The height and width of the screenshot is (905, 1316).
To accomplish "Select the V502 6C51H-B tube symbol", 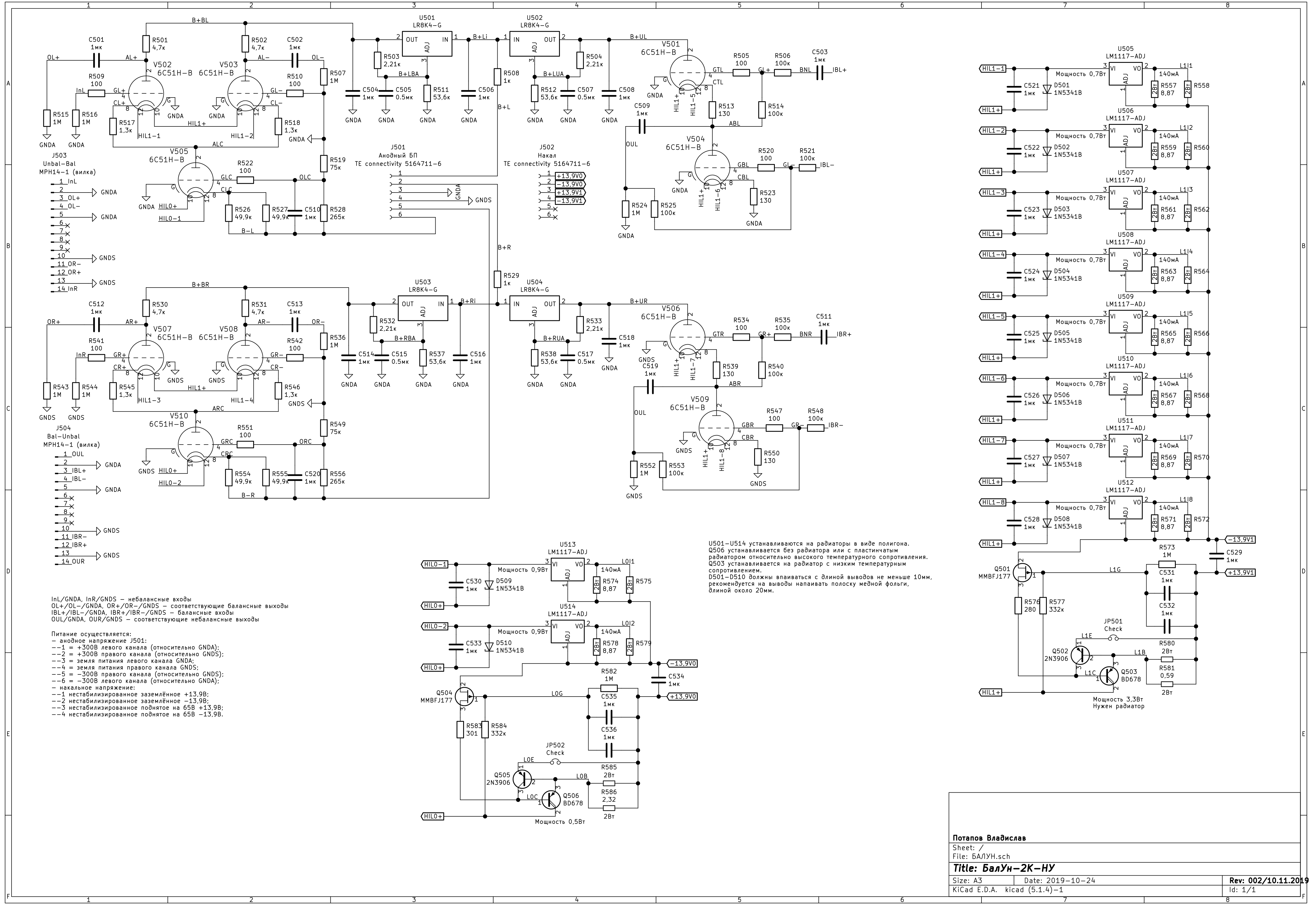I will click(146, 94).
